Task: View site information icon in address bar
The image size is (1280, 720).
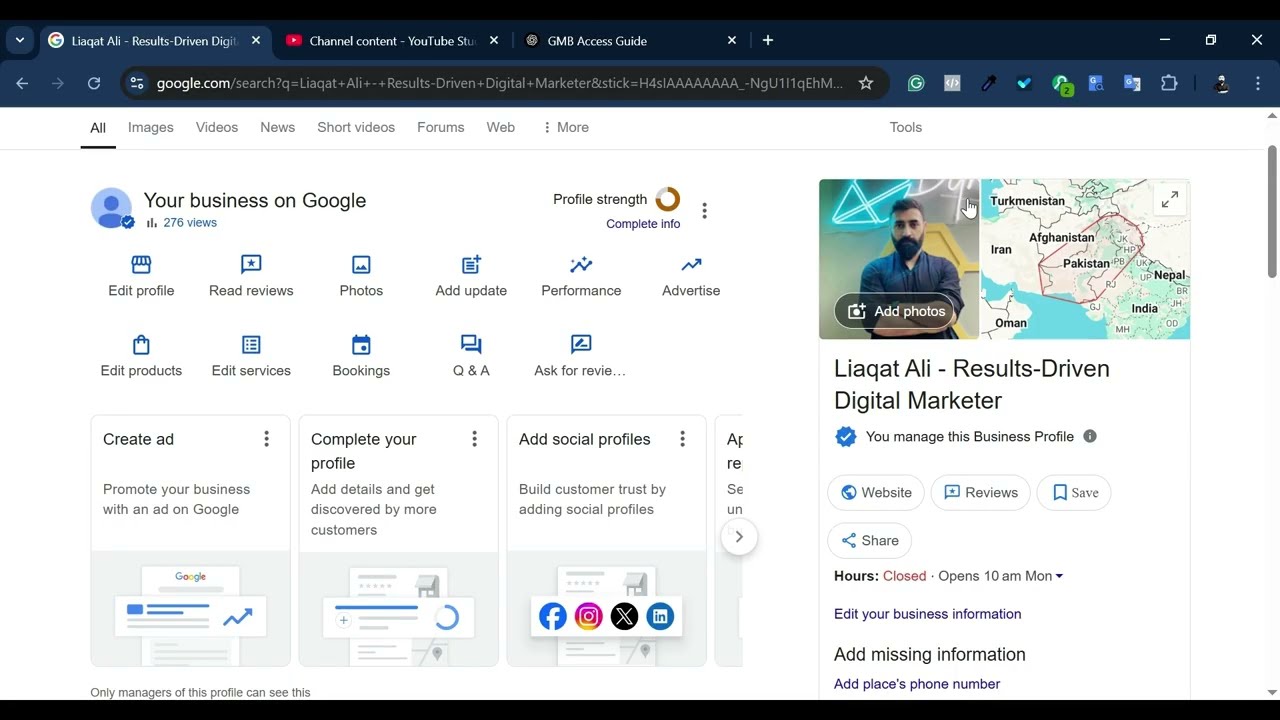Action: pos(137,83)
